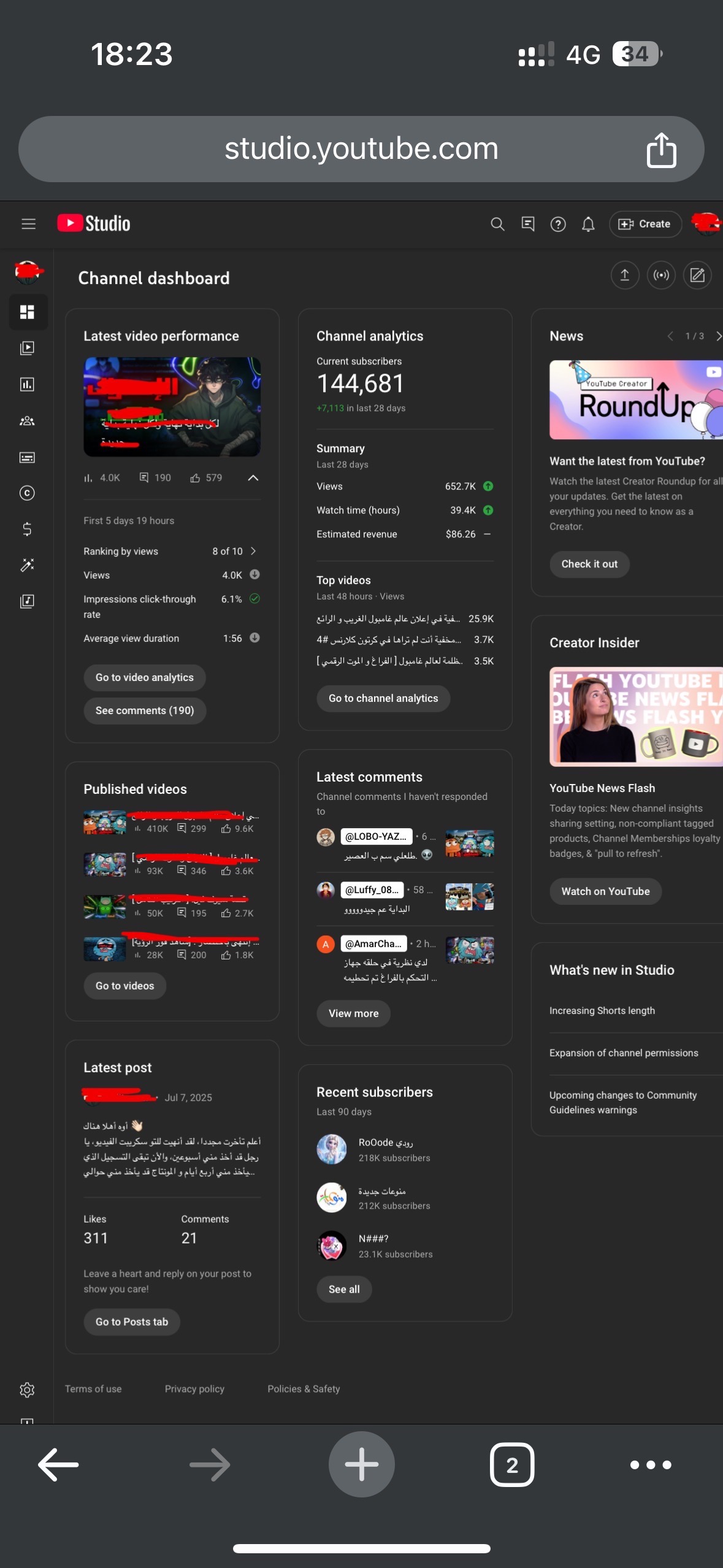
Task: Open the hamburger navigation menu
Action: point(28,224)
